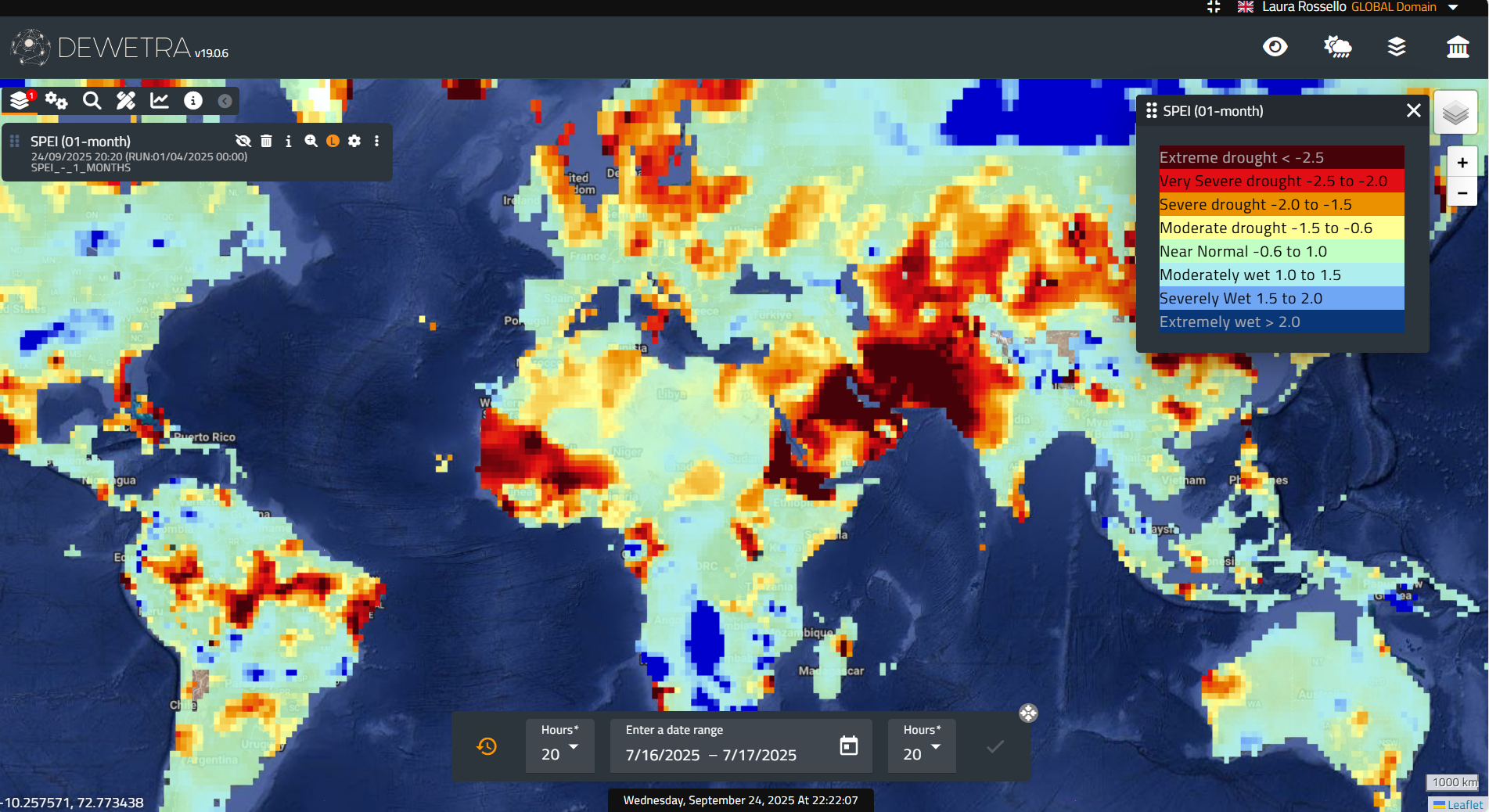
Task: Click the Extreme drought legend color swatch
Action: 1281,157
